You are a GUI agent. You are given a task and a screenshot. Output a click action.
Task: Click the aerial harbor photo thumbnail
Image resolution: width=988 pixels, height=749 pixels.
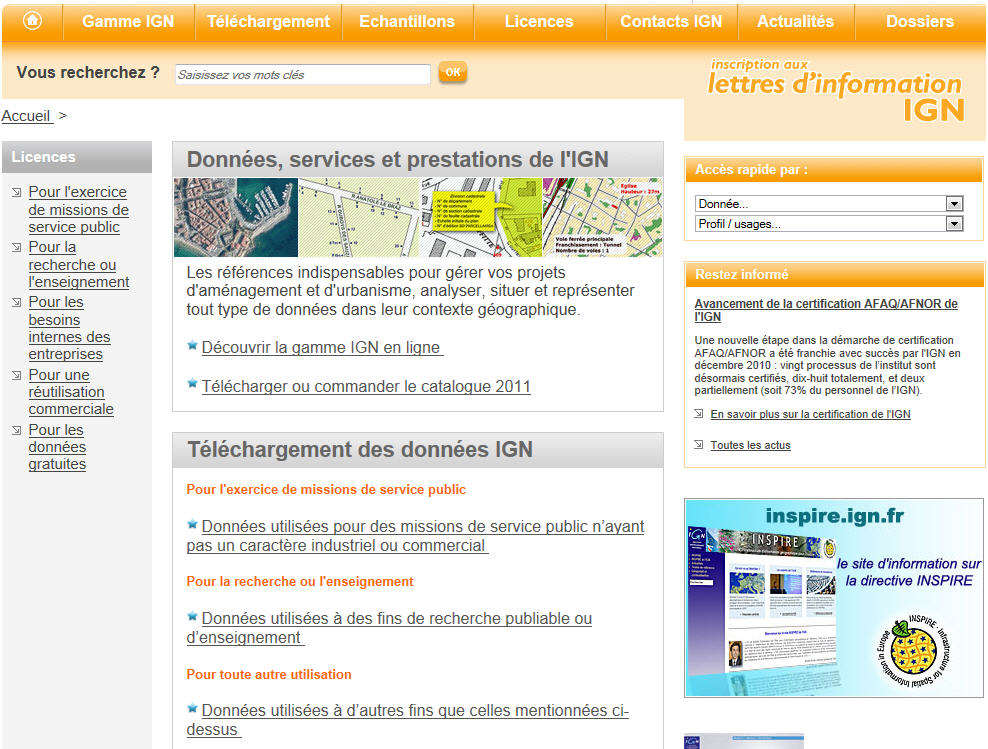(x=235, y=217)
